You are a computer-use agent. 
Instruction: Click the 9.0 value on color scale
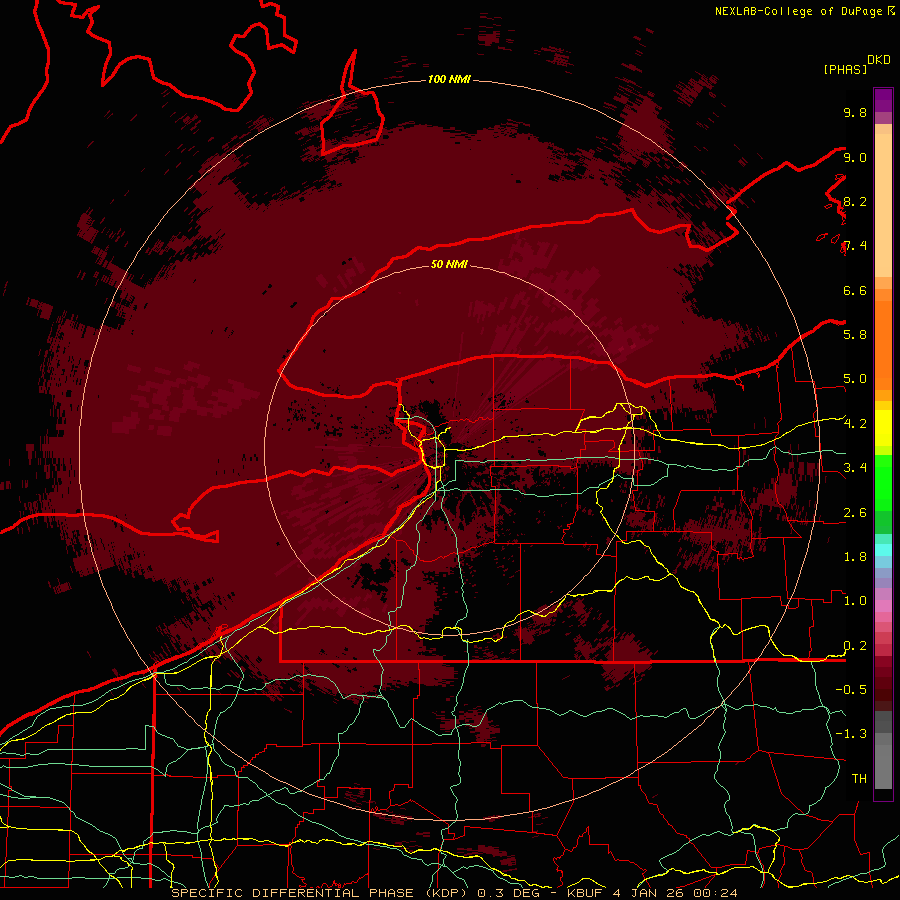855,157
